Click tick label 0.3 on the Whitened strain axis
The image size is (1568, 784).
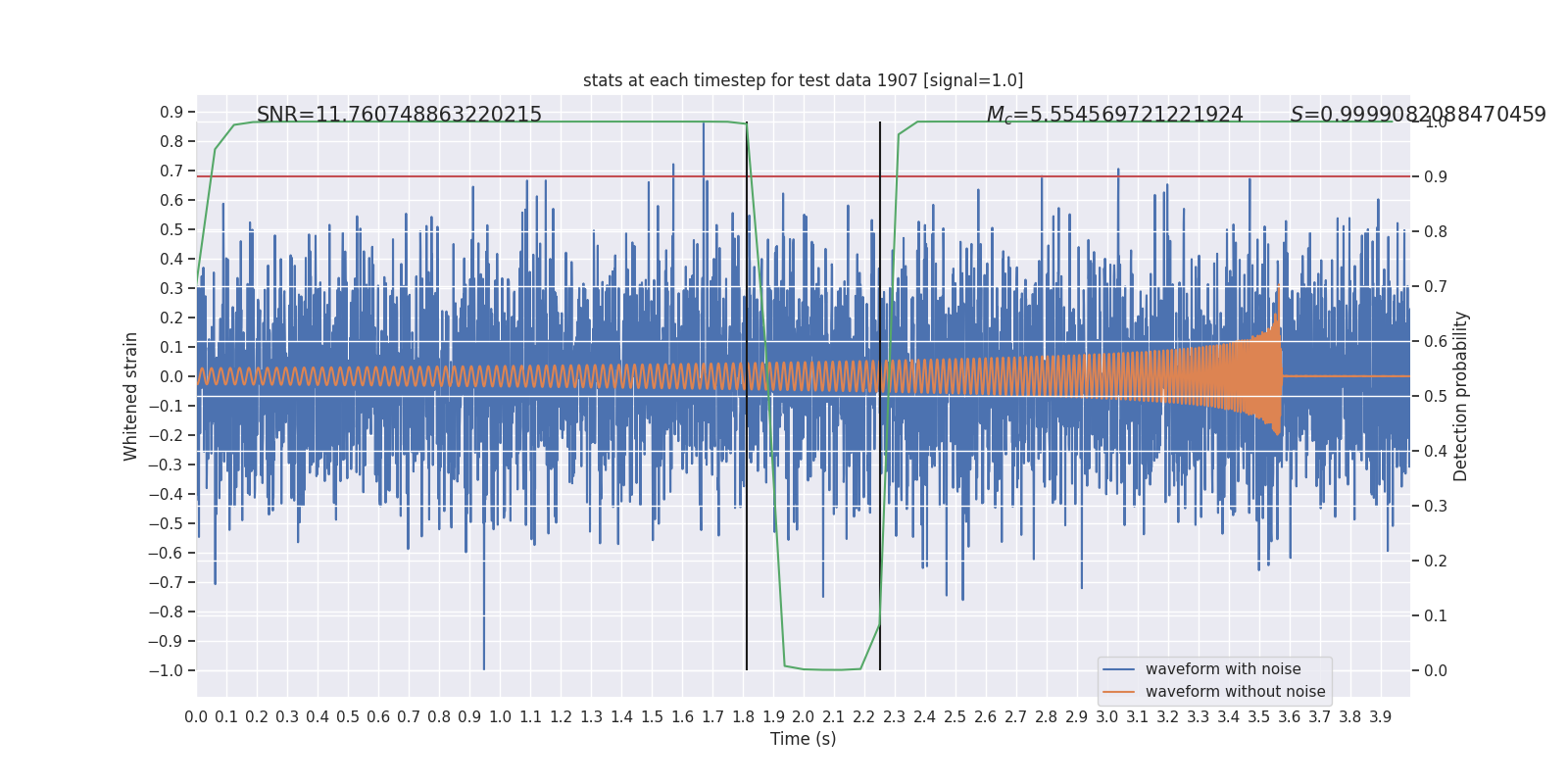click(x=171, y=289)
